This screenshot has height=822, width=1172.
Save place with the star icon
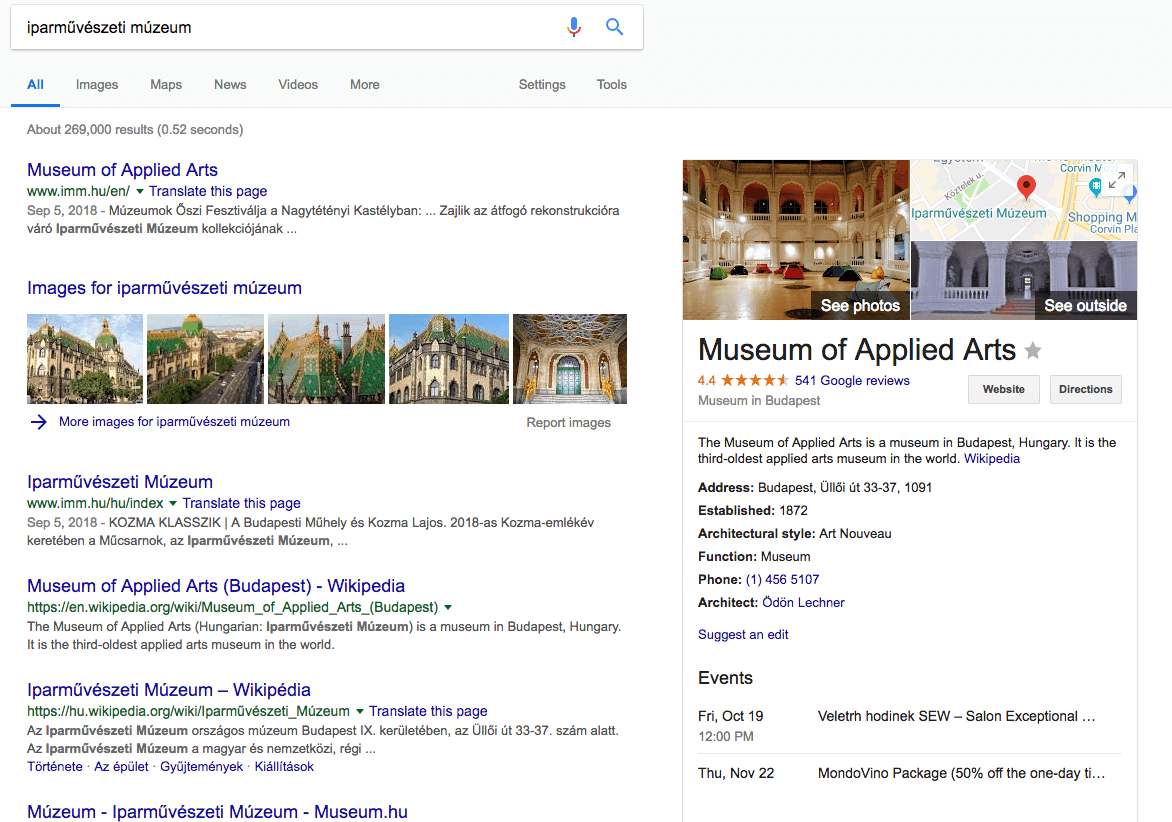pos(1032,350)
